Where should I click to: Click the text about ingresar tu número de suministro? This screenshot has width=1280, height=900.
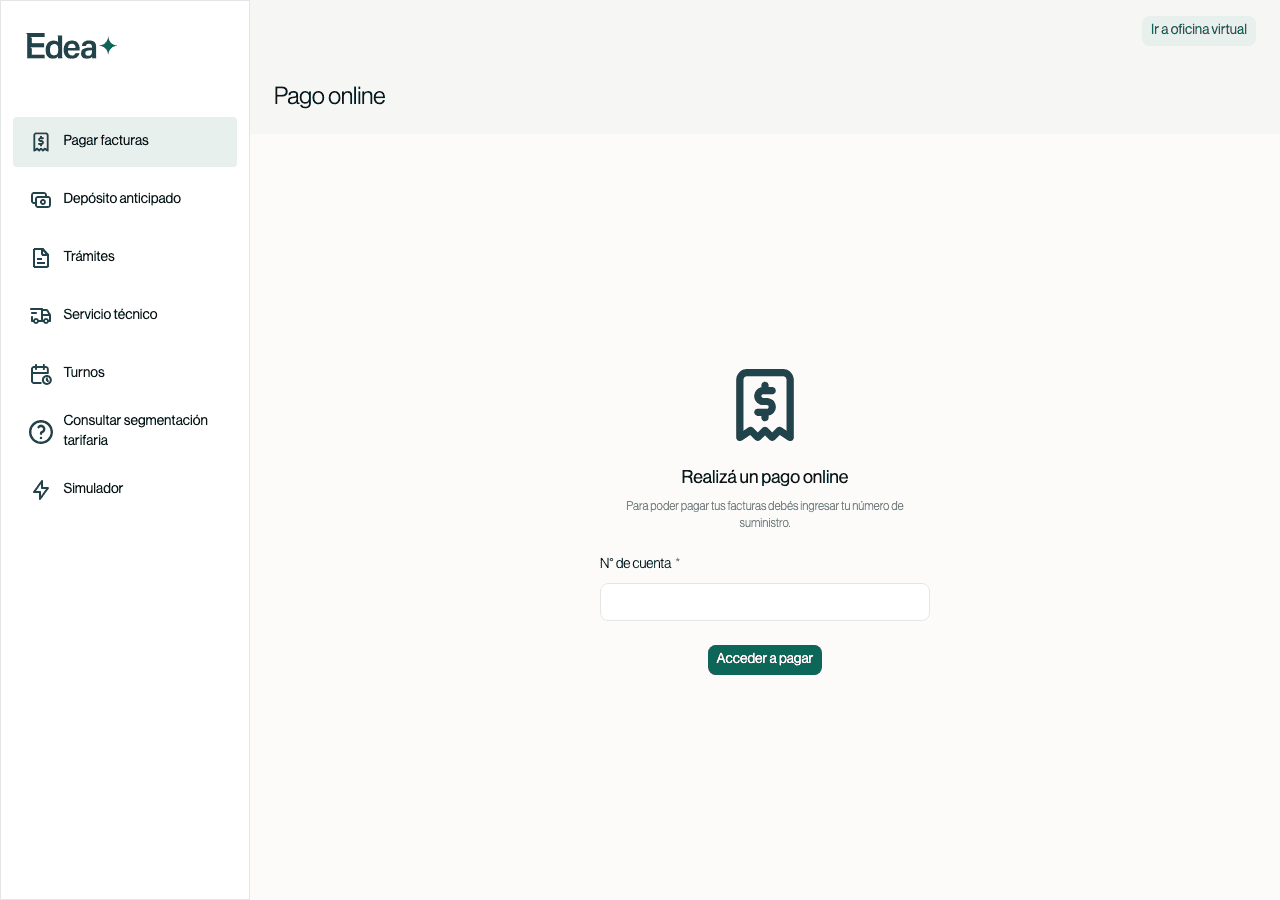tap(765, 514)
